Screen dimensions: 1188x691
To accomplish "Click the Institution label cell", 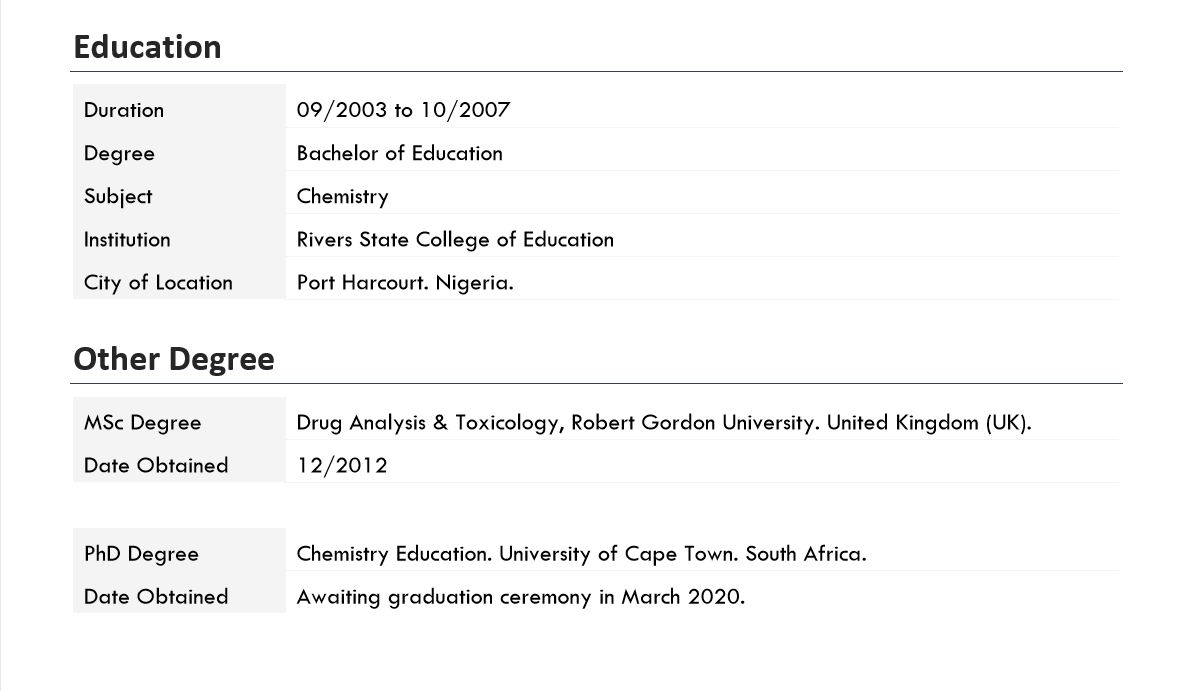I will point(127,239).
